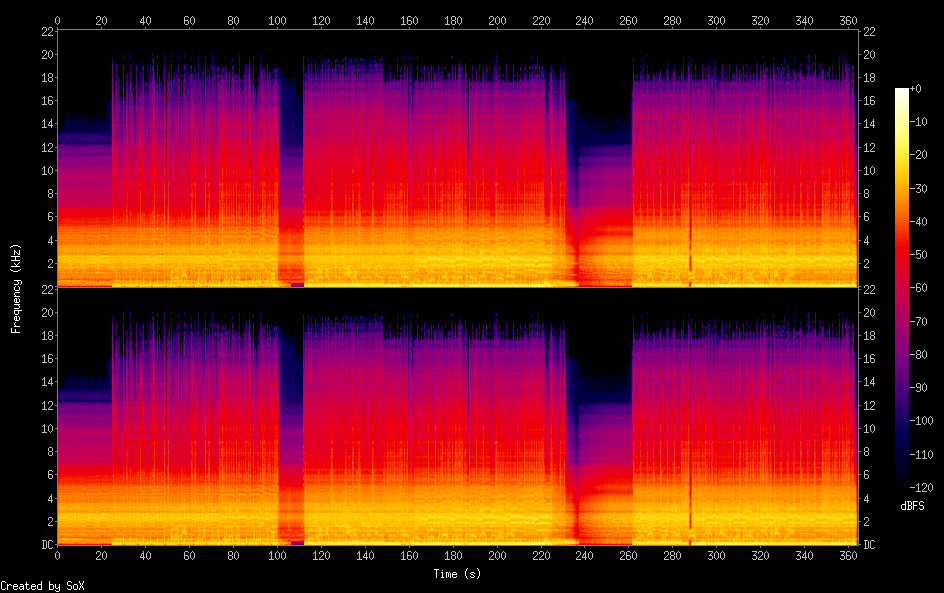Click the DC label at the bottom-left corner
The height and width of the screenshot is (593, 944).
[46, 545]
